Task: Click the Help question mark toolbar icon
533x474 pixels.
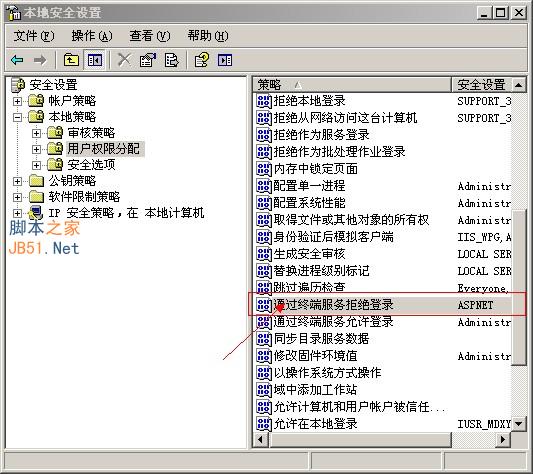Action: coord(202,60)
